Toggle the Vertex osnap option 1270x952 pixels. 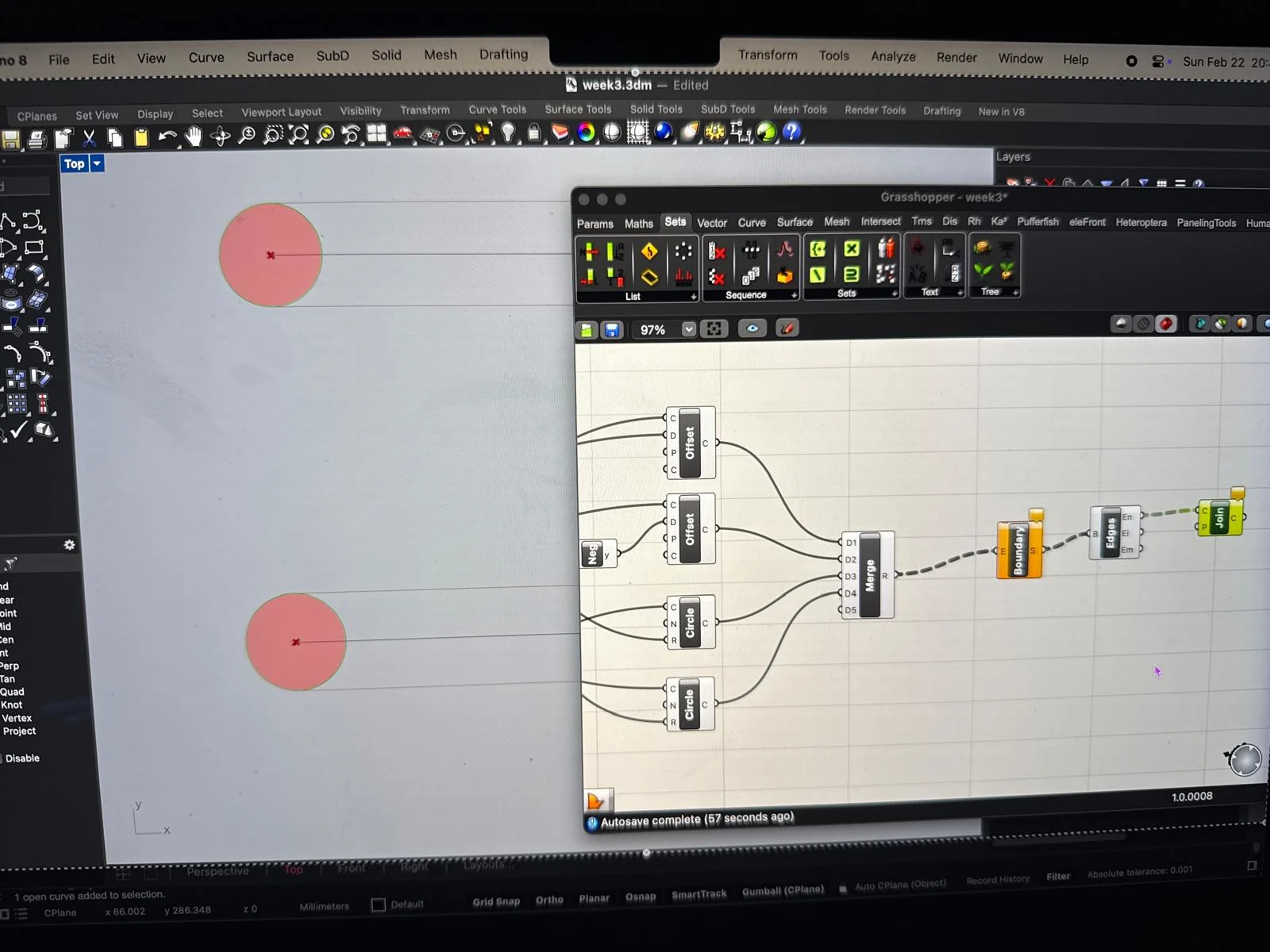17,718
